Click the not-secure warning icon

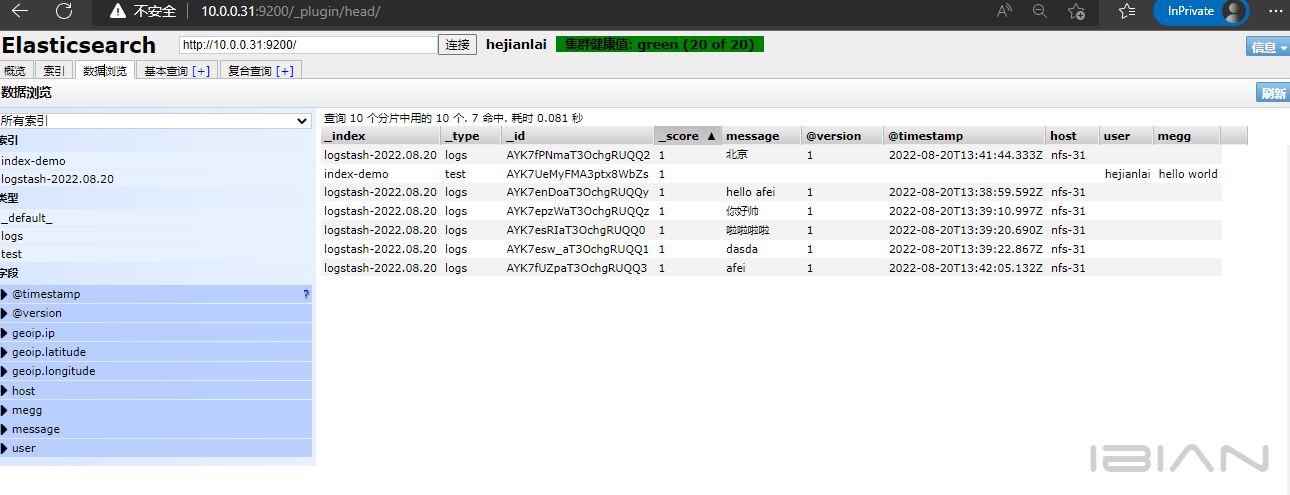point(119,11)
